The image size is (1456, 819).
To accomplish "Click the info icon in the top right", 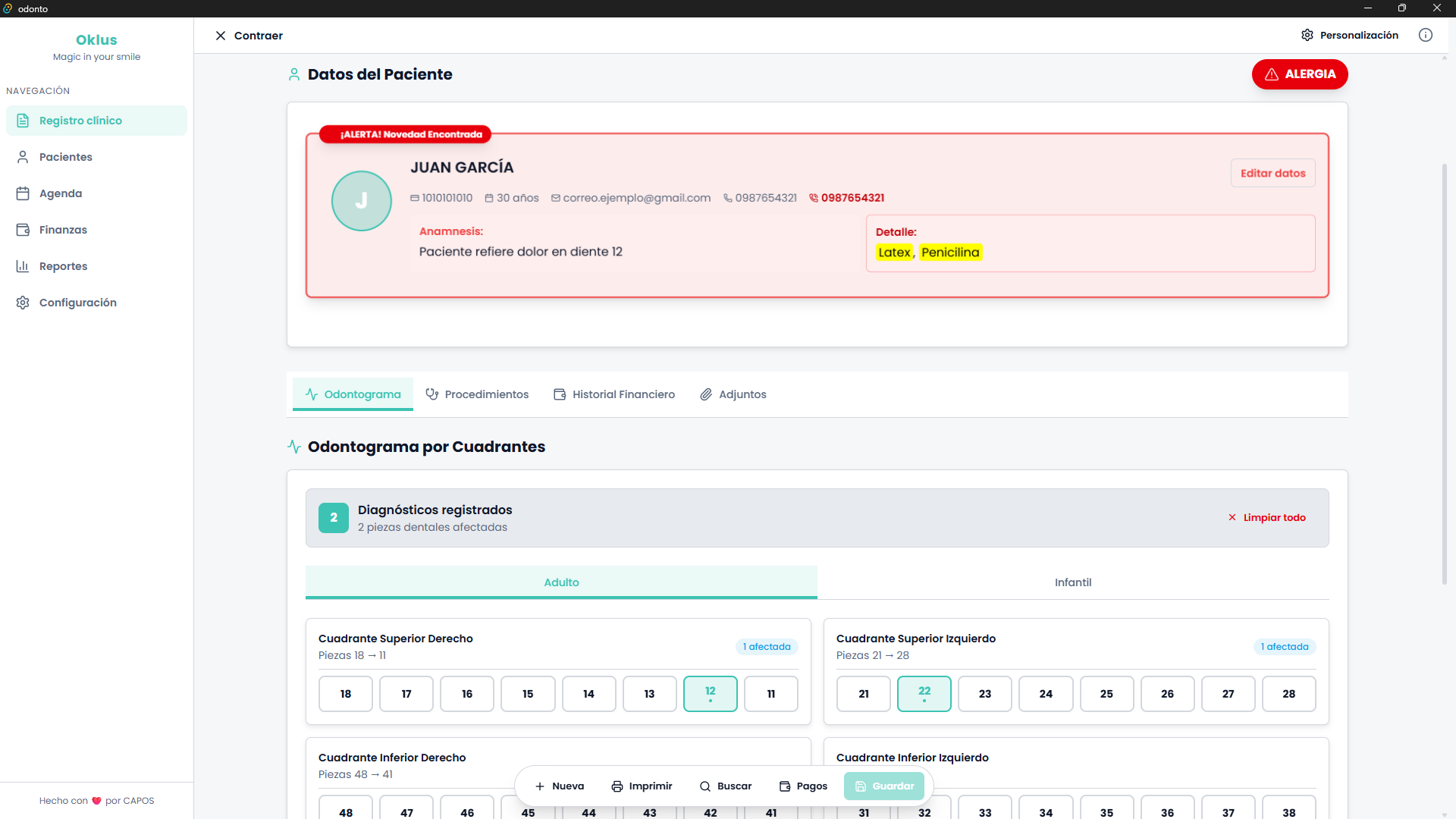I will (1426, 35).
